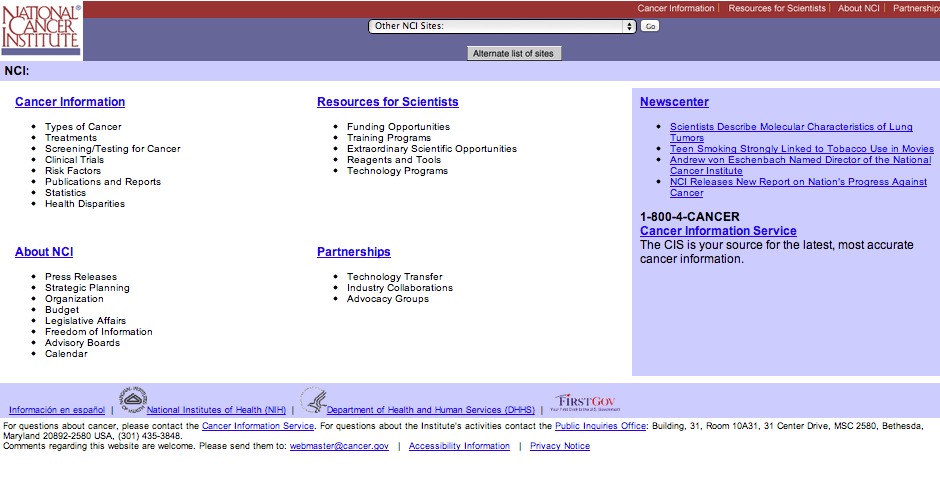
Task: Click the National Cancer Institute logo
Action: [41, 30]
